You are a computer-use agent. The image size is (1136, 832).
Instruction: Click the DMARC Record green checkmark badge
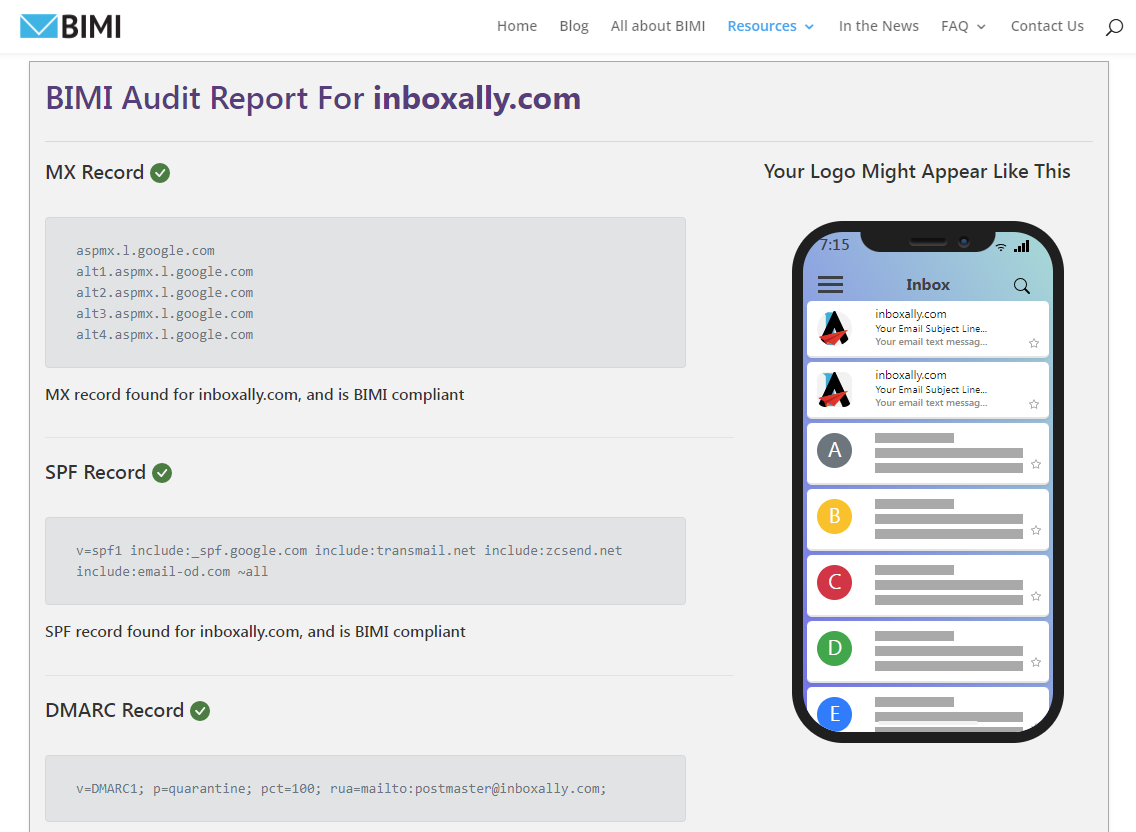pyautogui.click(x=199, y=710)
